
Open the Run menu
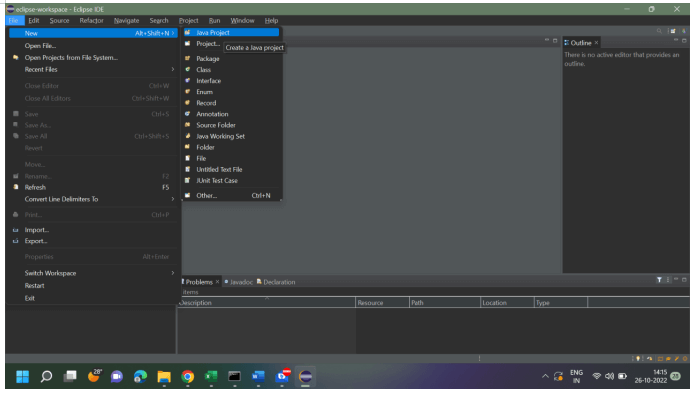click(215, 20)
